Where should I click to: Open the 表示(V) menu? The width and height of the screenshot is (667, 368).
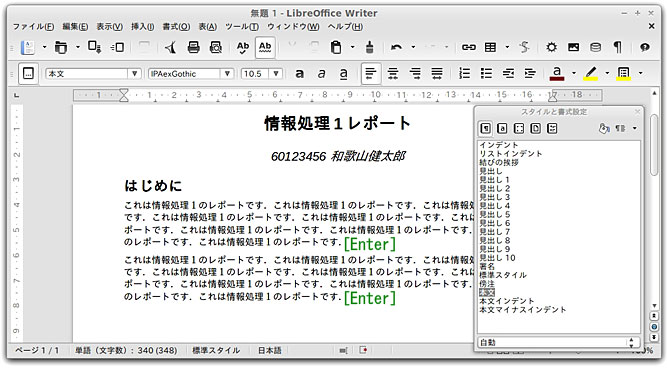pyautogui.click(x=109, y=26)
